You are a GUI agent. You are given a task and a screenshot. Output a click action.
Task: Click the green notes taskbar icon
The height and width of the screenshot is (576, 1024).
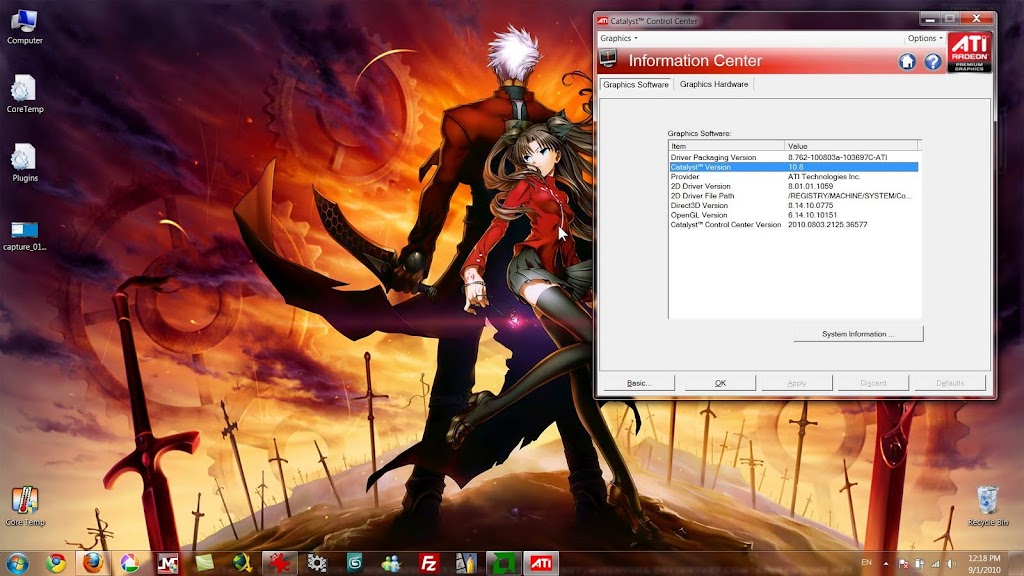click(204, 563)
